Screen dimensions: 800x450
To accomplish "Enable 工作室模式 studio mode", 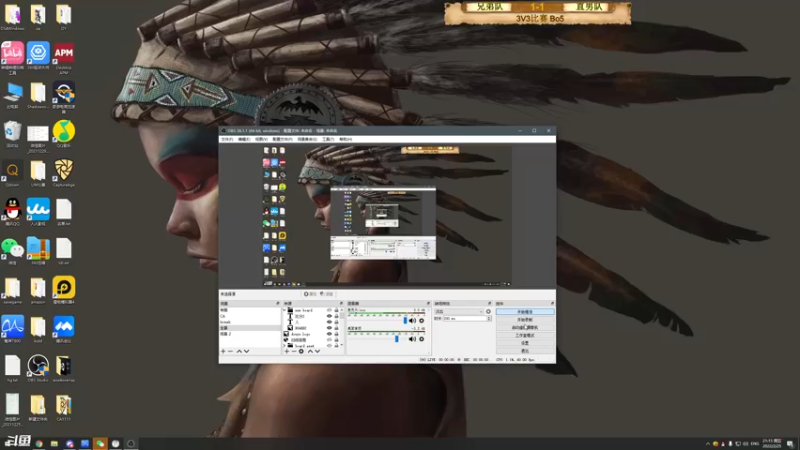I will (525, 335).
